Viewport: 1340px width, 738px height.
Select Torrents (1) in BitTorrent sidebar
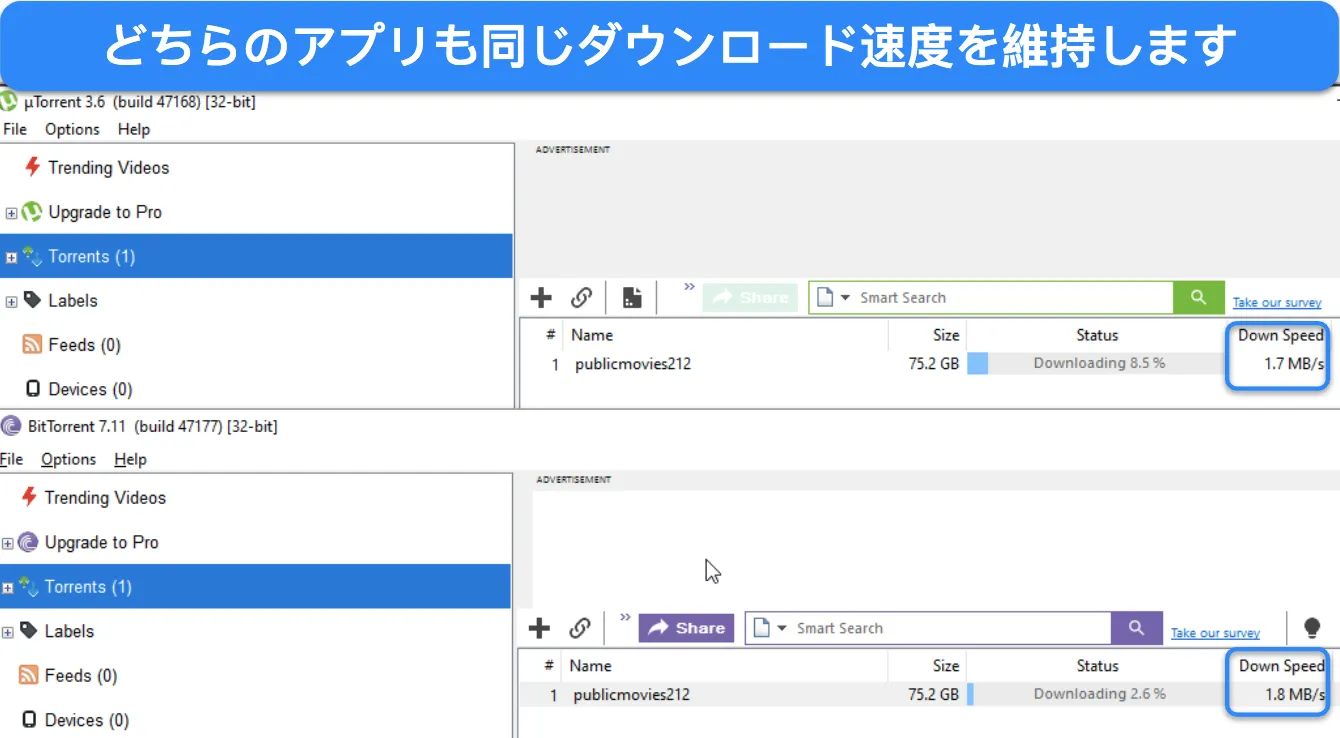[255, 587]
